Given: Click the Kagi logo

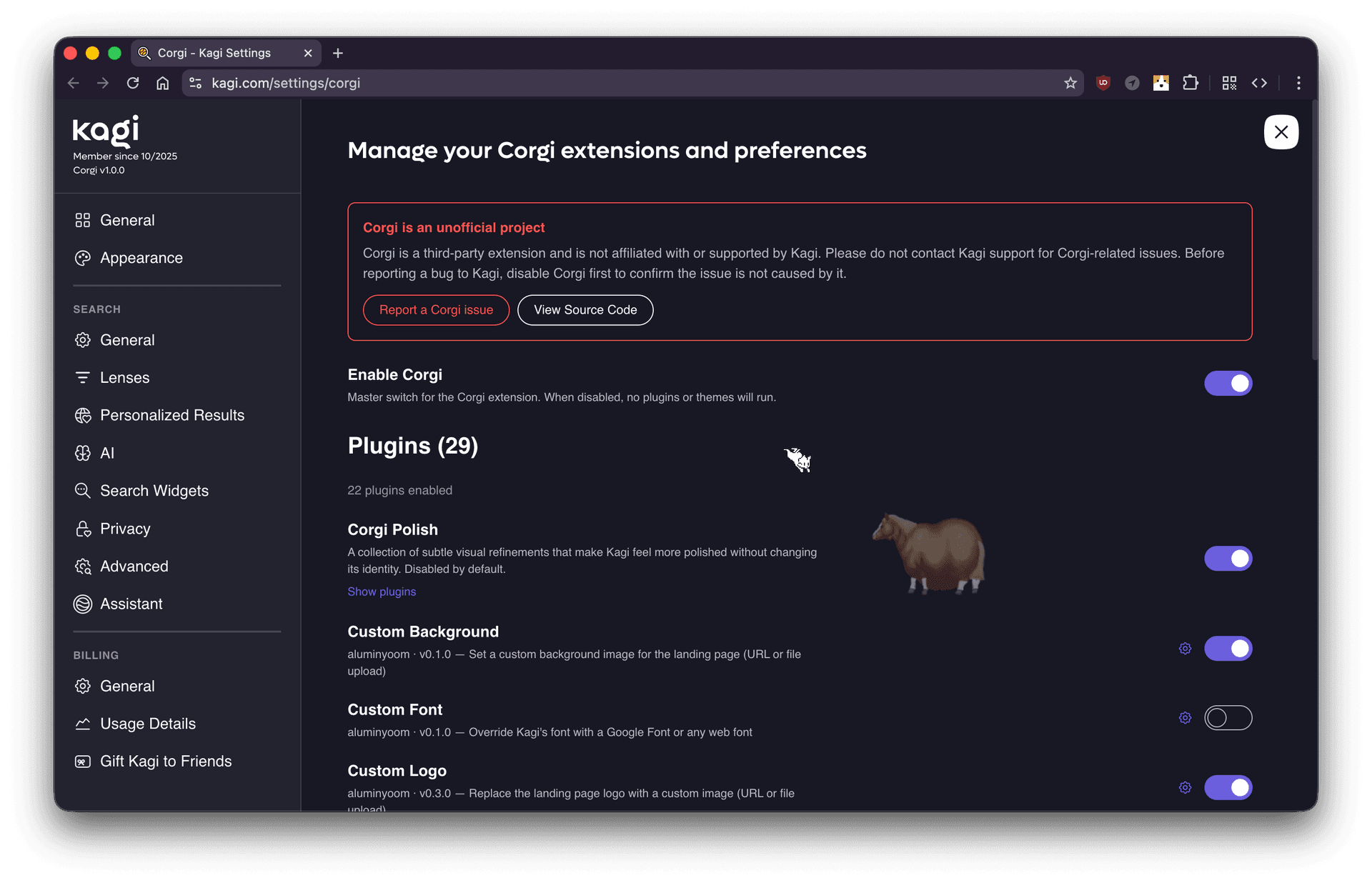Looking at the screenshot, I should click(106, 130).
